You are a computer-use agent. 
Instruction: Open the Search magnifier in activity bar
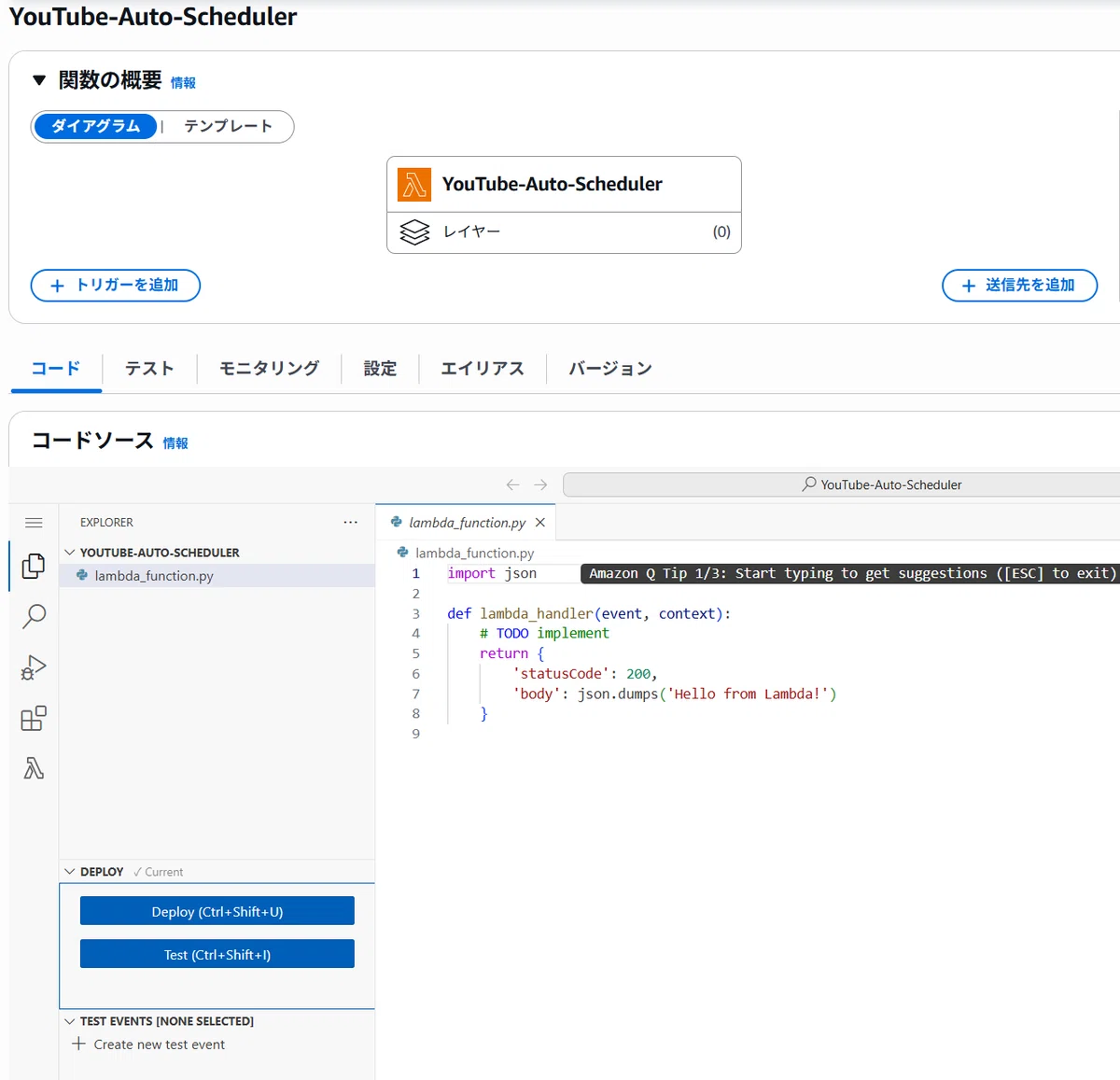[34, 616]
